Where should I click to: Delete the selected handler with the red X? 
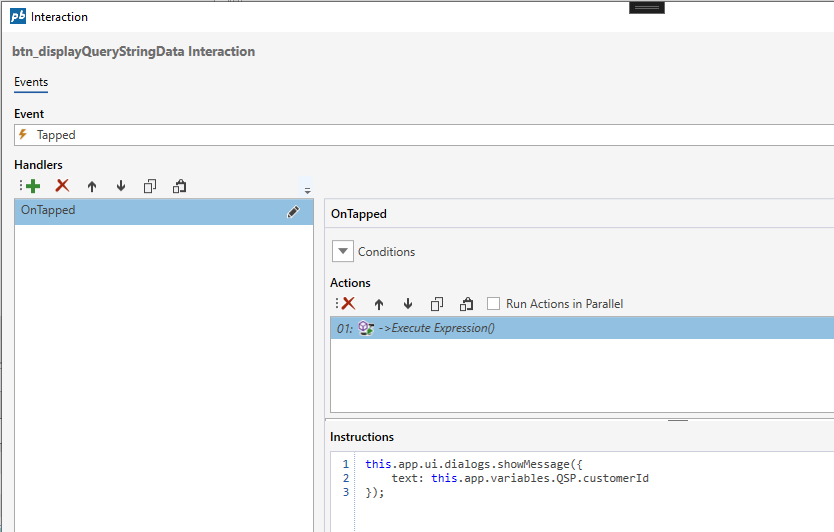point(62,186)
